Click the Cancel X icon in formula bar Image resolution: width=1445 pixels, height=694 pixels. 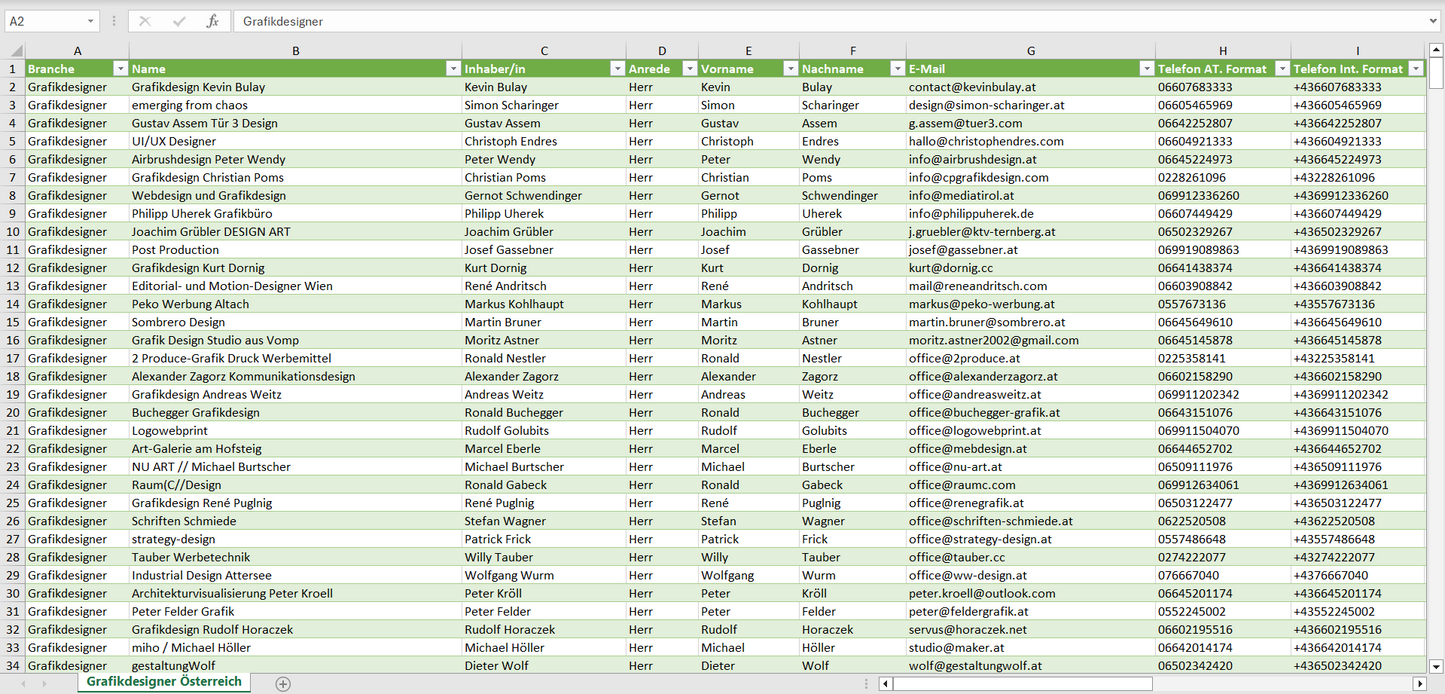click(x=145, y=21)
